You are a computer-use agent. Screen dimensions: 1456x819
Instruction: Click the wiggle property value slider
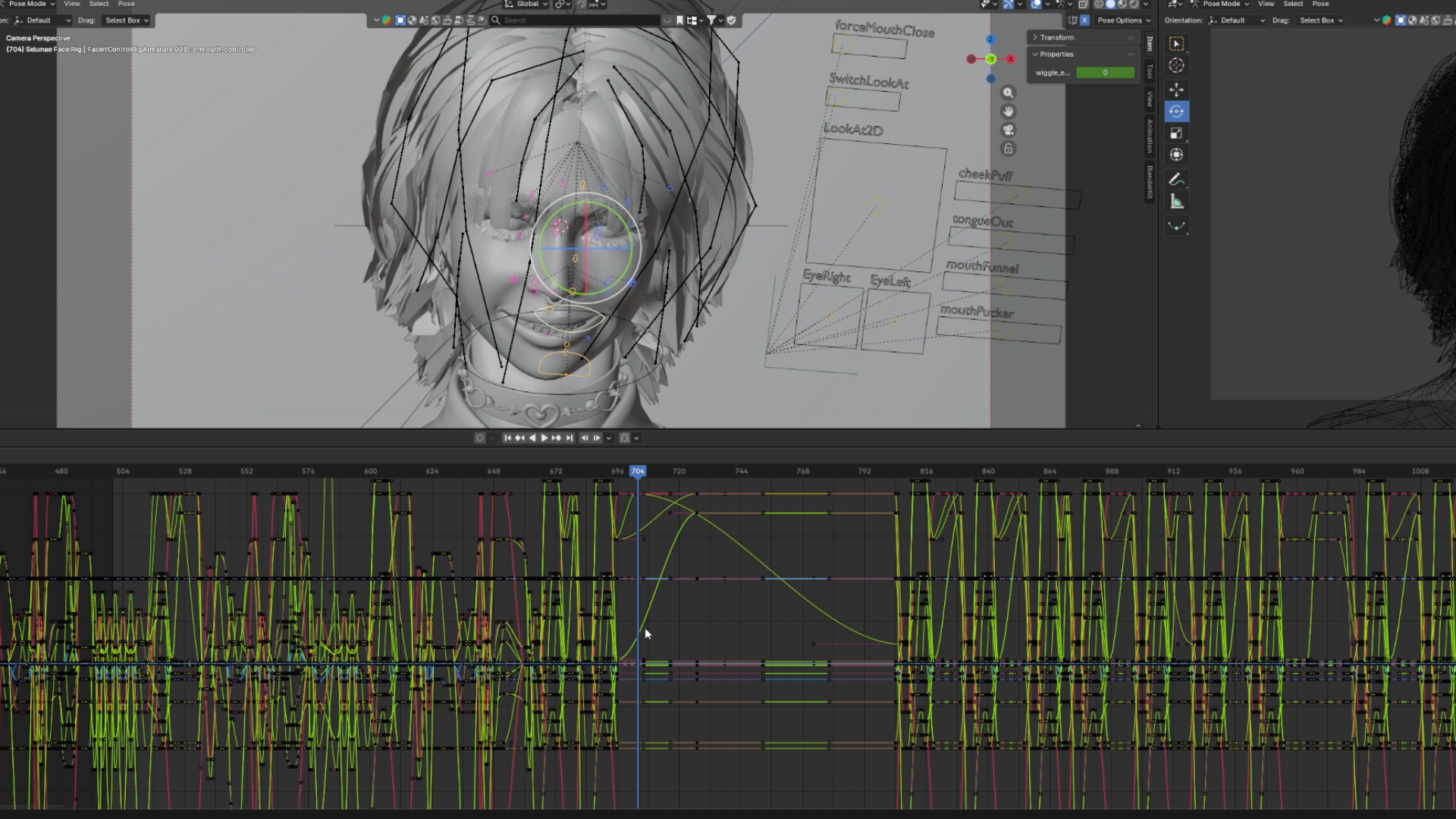[x=1105, y=73]
